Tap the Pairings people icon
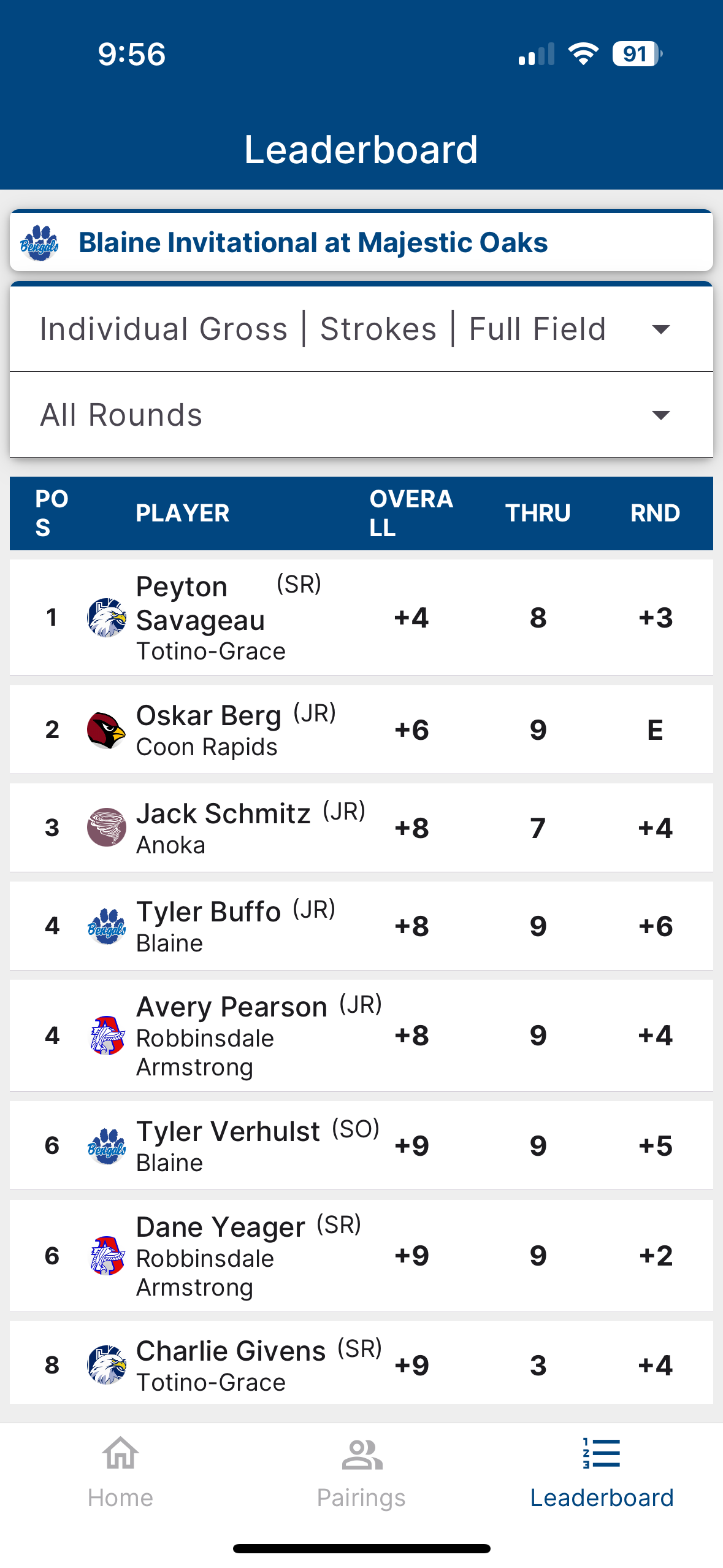This screenshot has height=1568, width=723. click(361, 1454)
